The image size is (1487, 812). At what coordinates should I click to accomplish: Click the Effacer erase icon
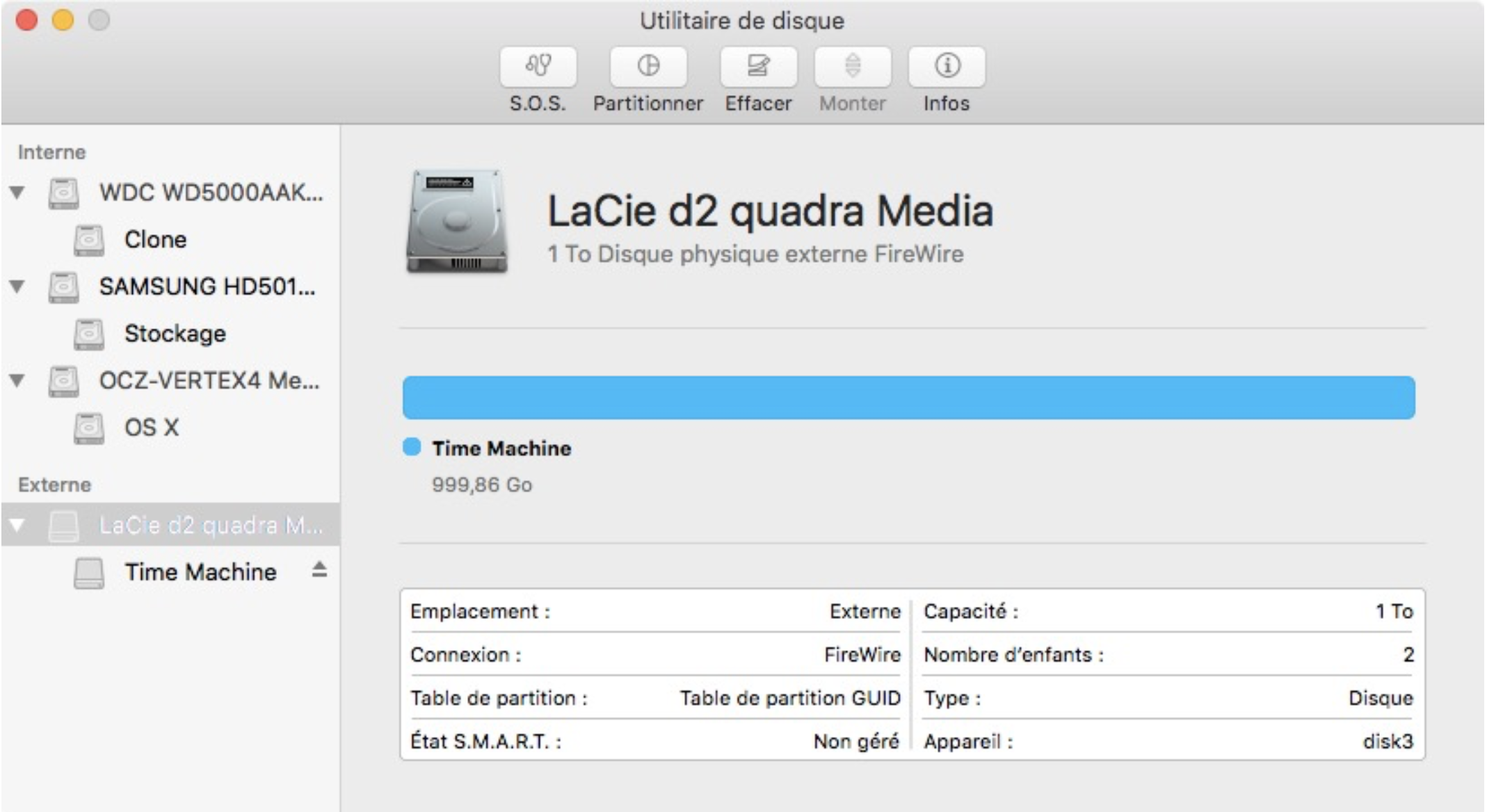pyautogui.click(x=757, y=67)
